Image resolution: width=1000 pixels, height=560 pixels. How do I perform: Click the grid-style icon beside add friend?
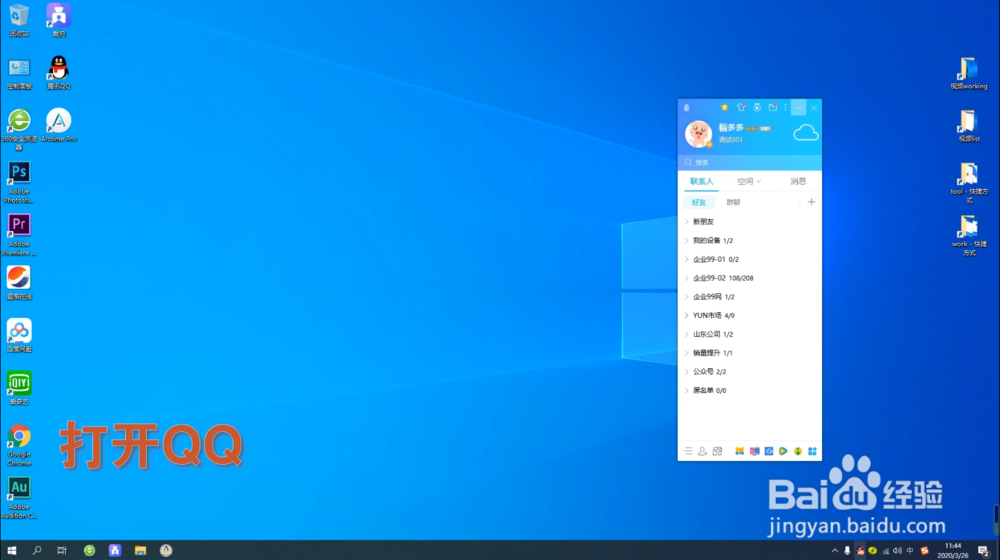coord(717,451)
